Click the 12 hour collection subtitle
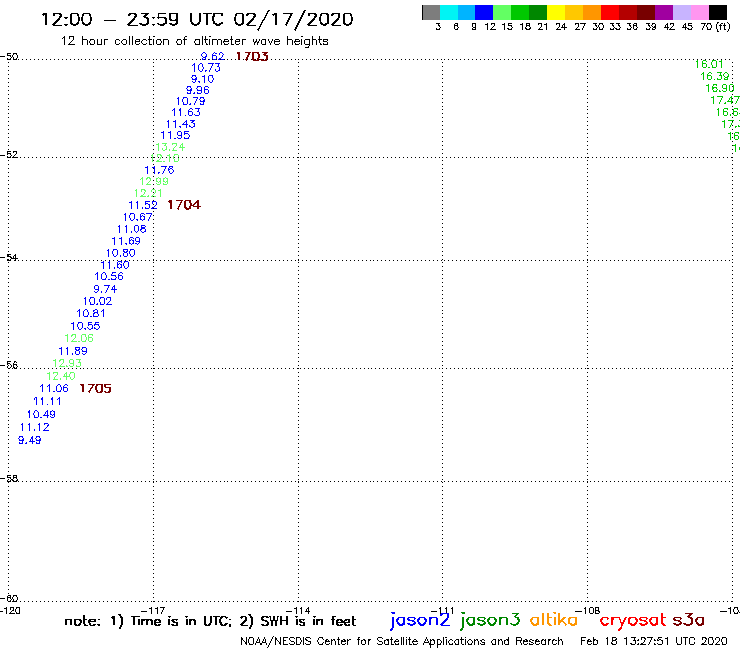 [x=194, y=41]
